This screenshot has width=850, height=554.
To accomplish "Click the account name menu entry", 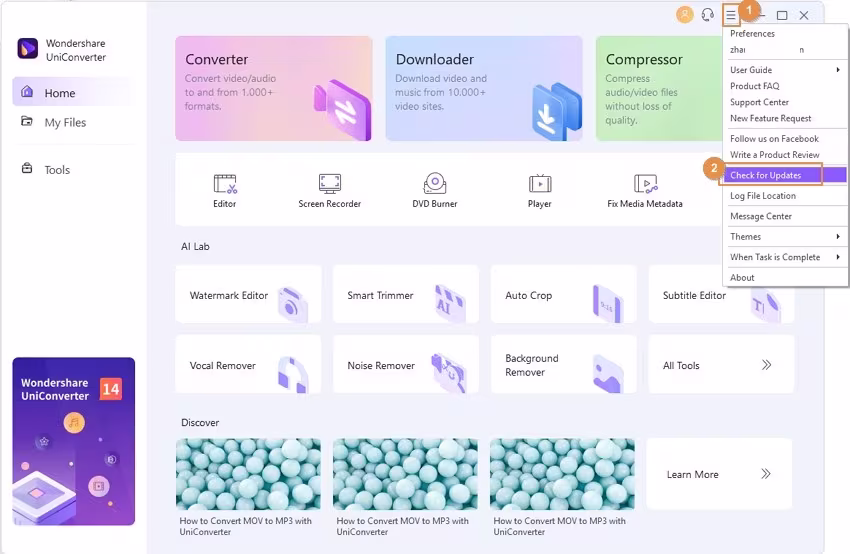I will (785, 50).
